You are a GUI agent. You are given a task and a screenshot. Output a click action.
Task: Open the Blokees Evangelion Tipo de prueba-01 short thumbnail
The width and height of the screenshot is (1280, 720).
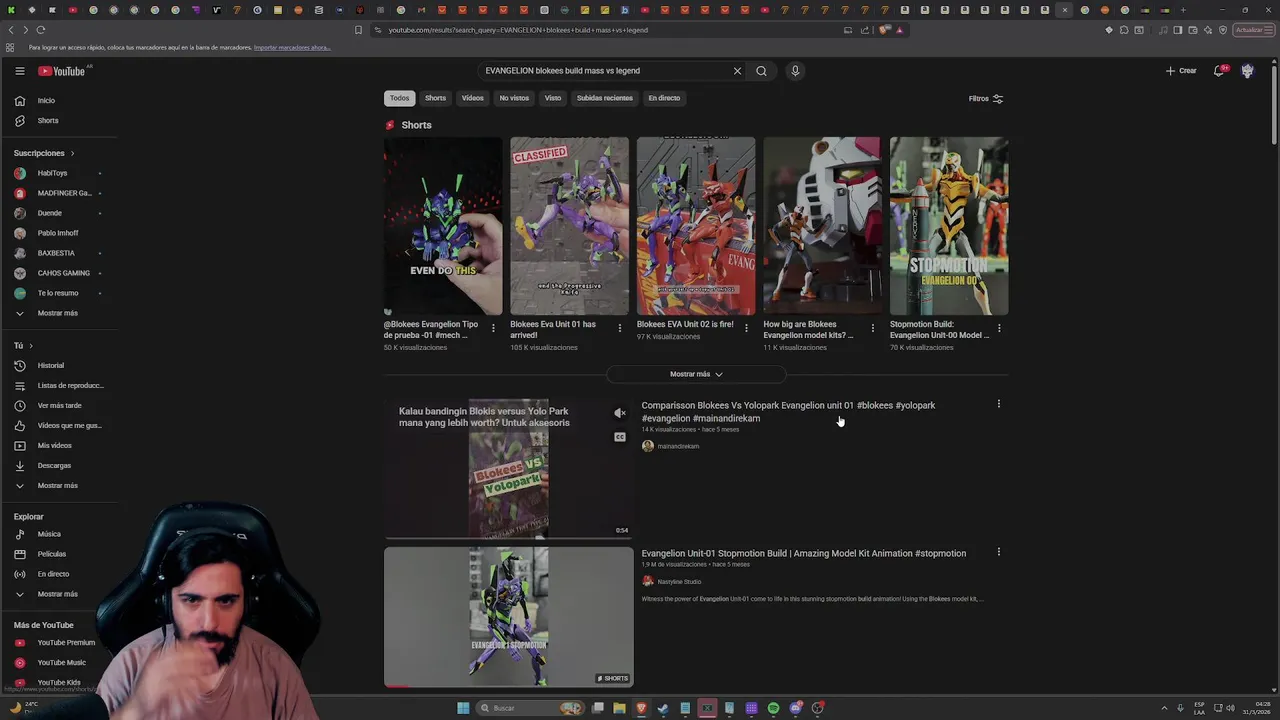point(443,226)
